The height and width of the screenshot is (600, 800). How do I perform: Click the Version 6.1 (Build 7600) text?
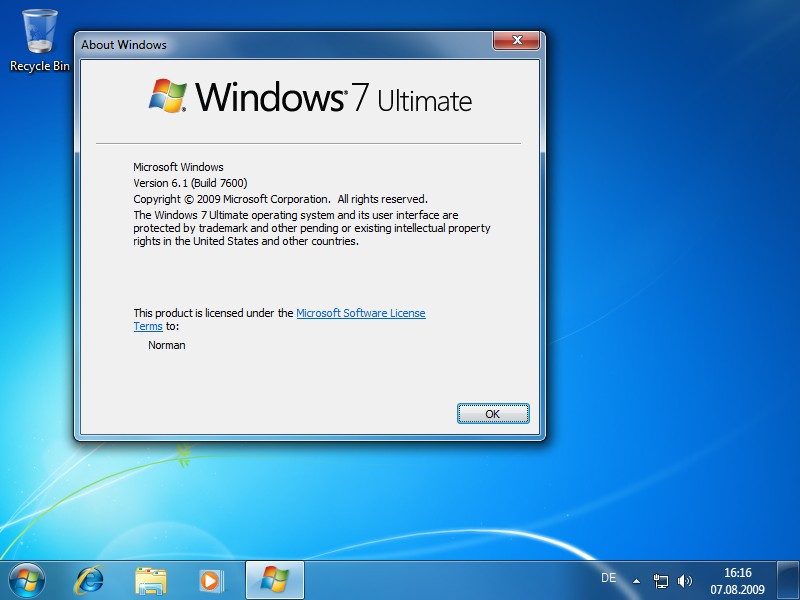point(190,183)
